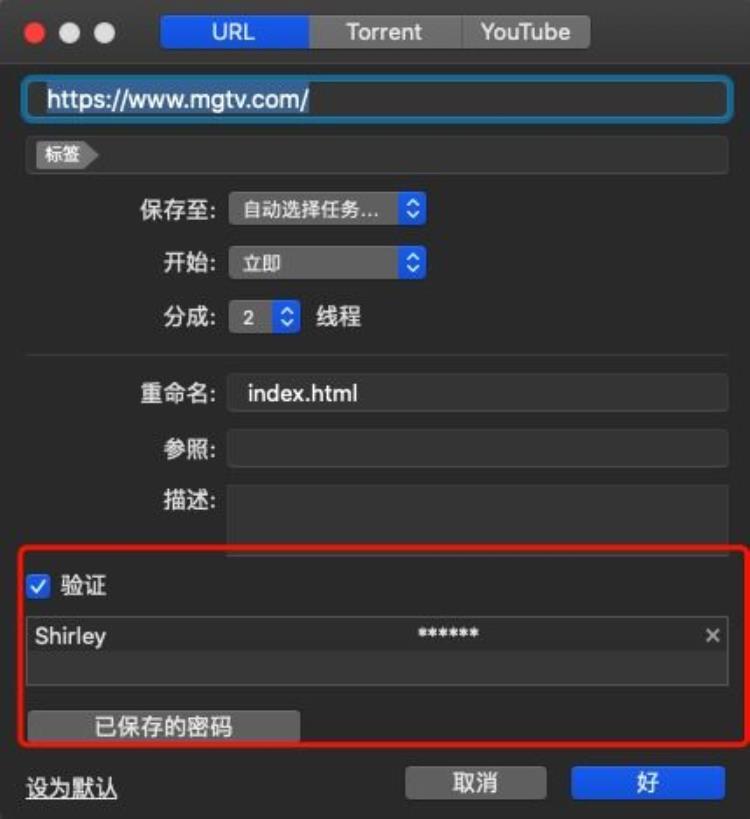
Task: Open the 分成 thread count selector
Action: coord(265,318)
